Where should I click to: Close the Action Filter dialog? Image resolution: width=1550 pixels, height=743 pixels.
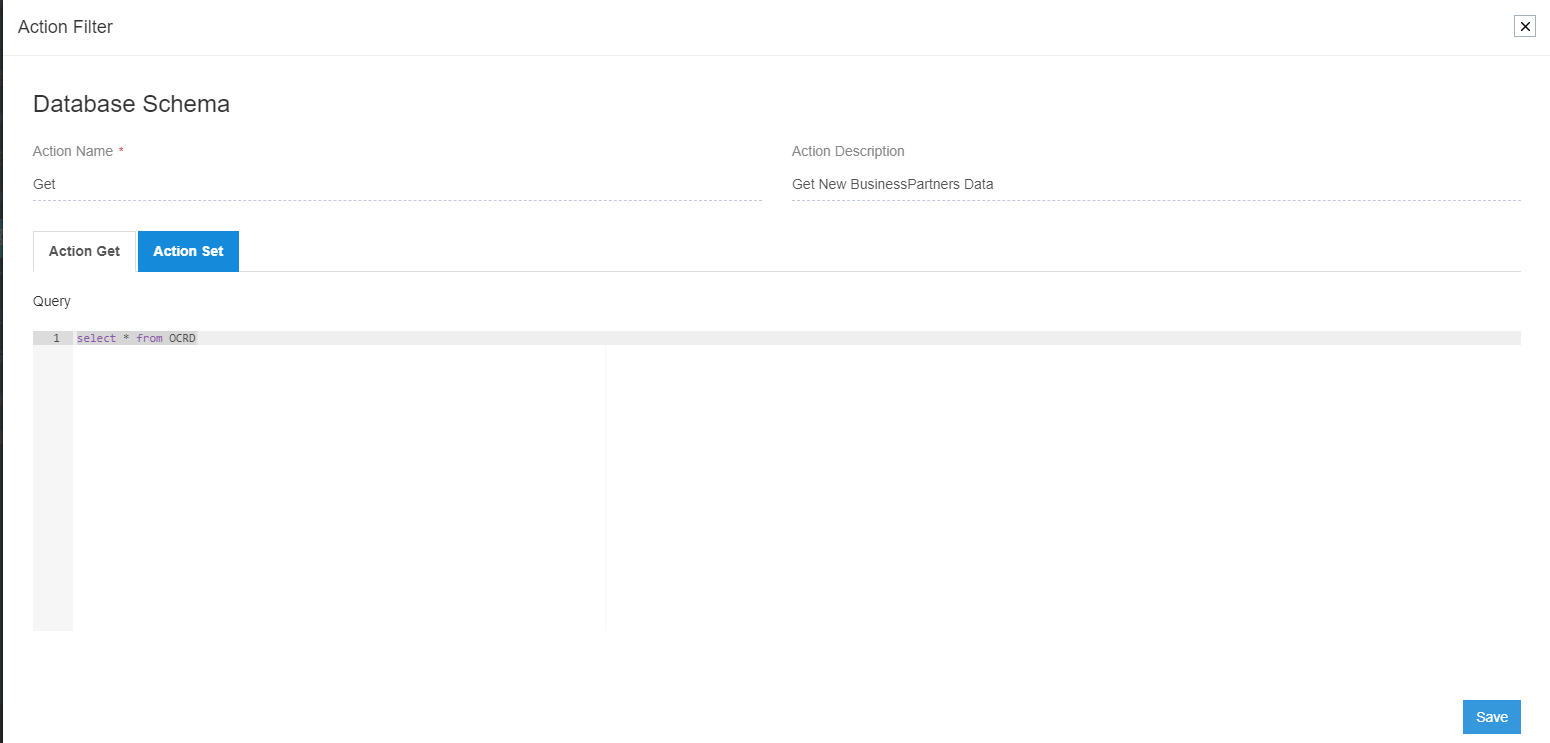[1525, 26]
